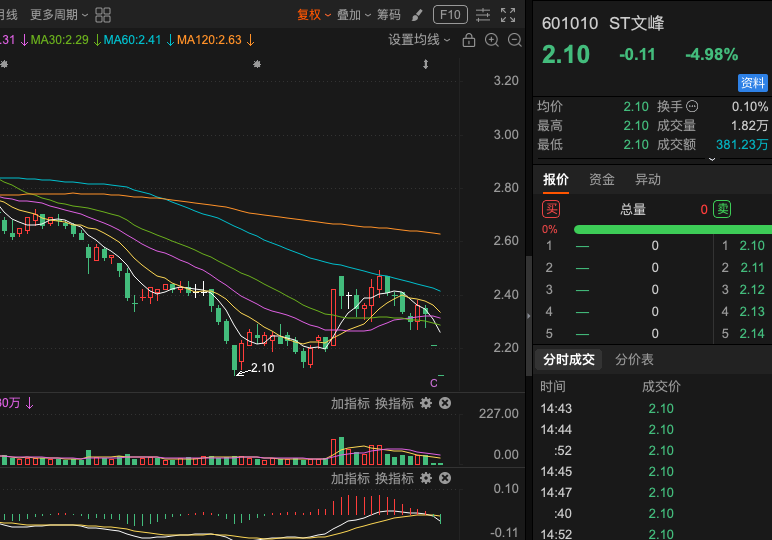772x540 pixels.
Task: Close the MACD indicator panel
Action: tap(445, 478)
